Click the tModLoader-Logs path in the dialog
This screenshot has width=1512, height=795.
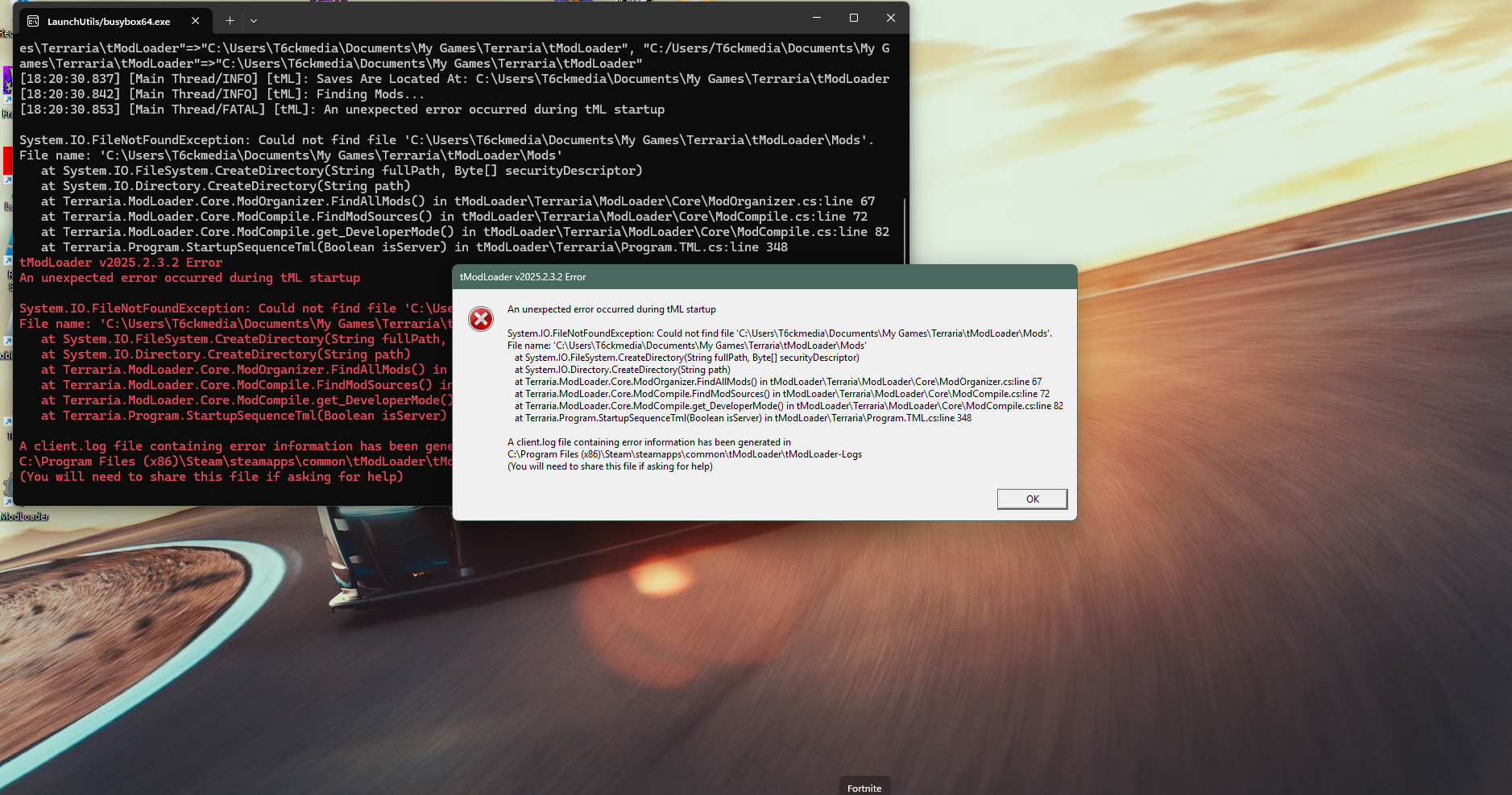pyautogui.click(x=685, y=454)
